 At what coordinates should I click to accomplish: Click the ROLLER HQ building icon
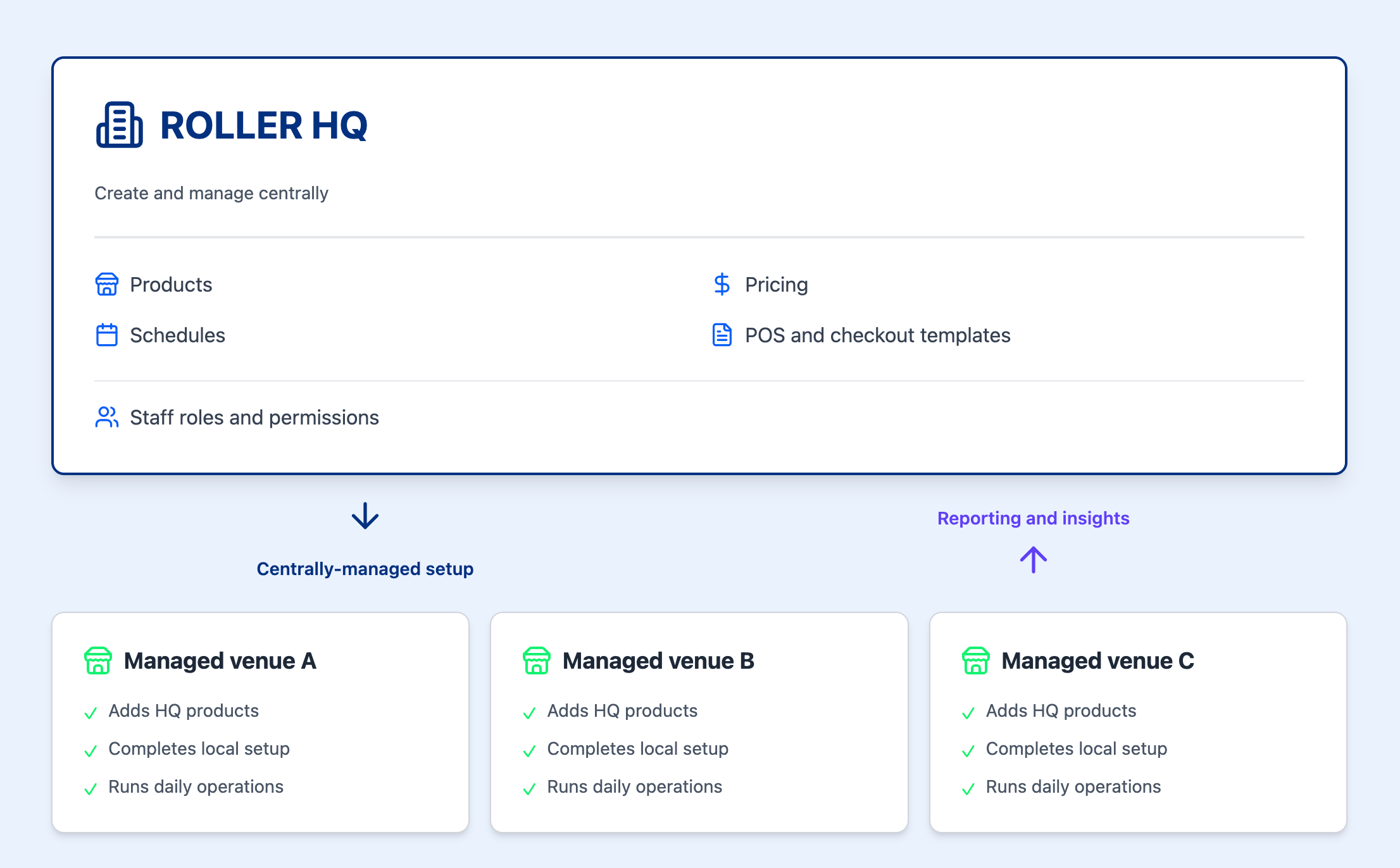pos(119,125)
